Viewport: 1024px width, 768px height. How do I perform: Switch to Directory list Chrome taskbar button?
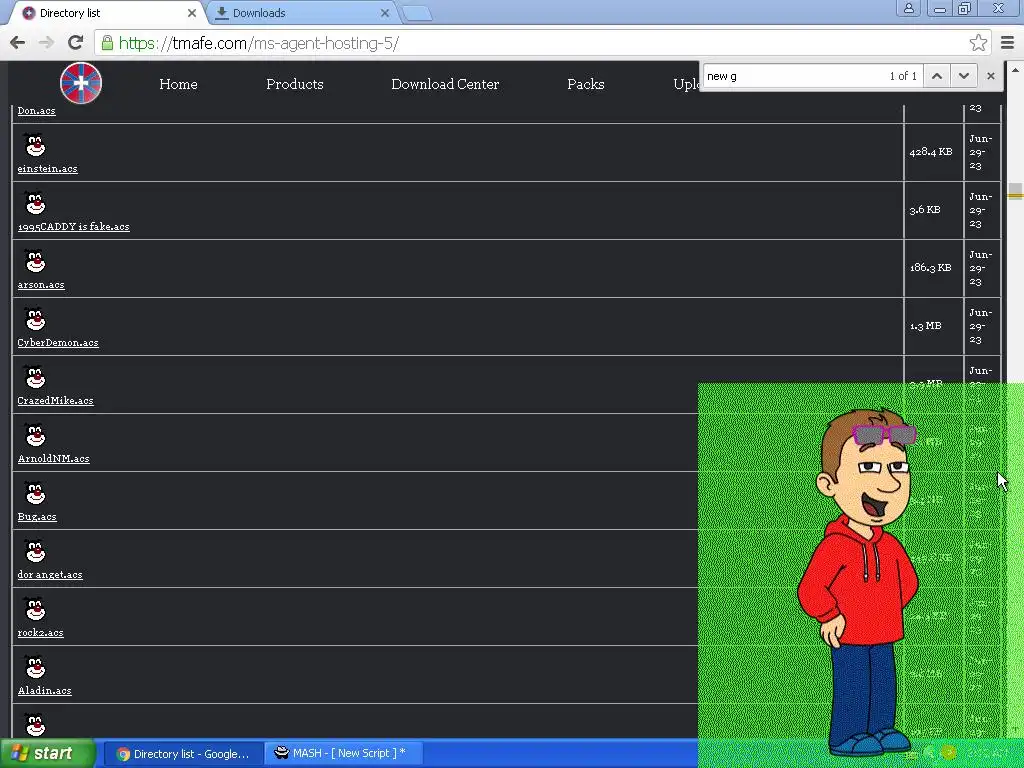pyautogui.click(x=184, y=754)
